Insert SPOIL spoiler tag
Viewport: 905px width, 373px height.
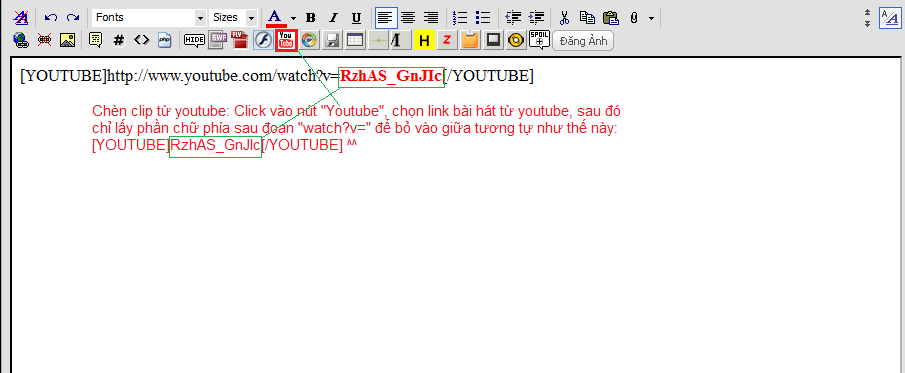(x=539, y=40)
